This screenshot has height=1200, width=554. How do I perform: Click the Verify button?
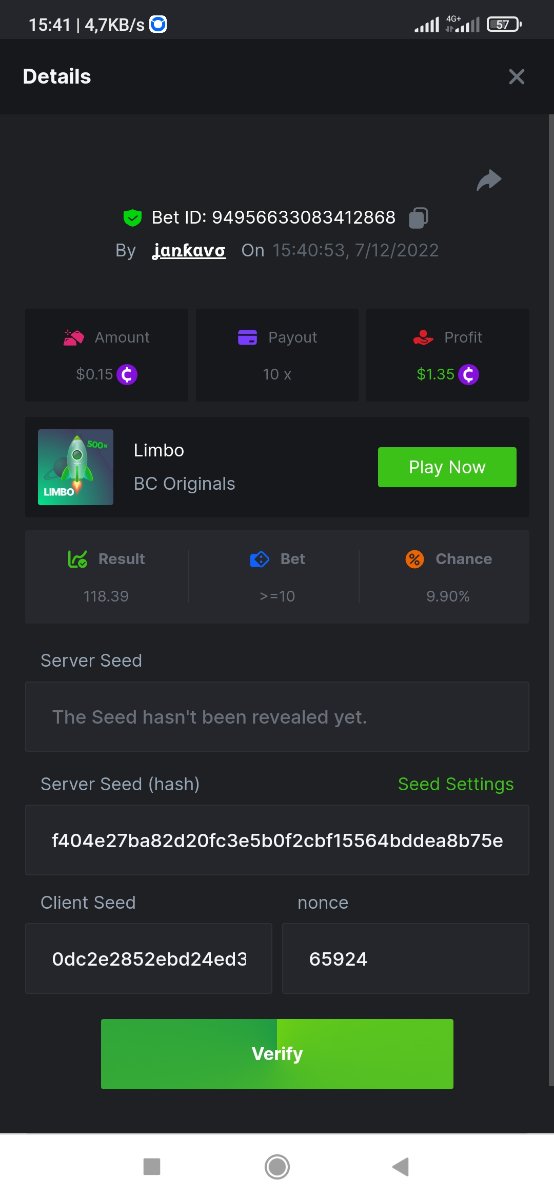pos(277,1054)
